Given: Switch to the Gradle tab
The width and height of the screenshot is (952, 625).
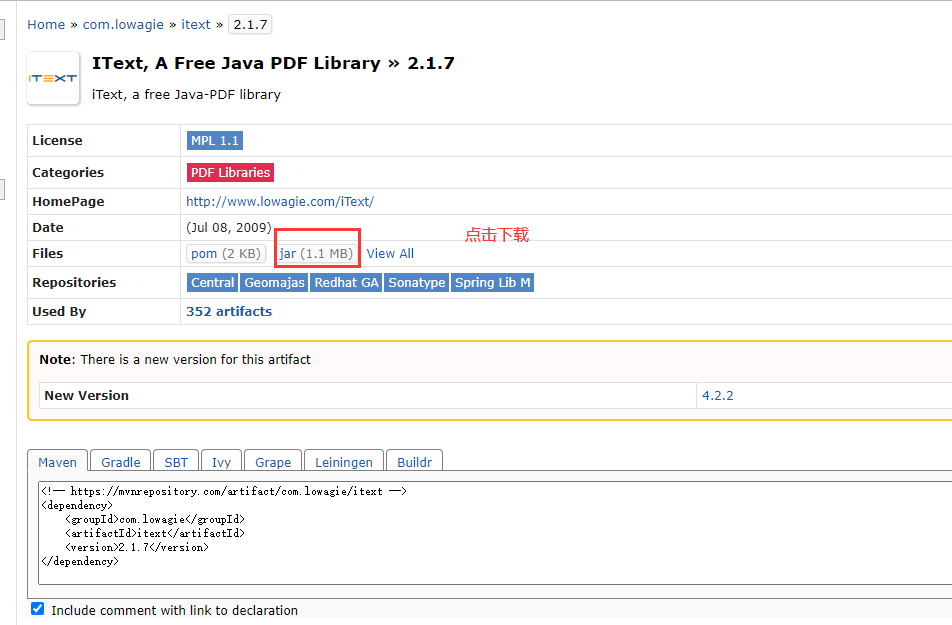Looking at the screenshot, I should pyautogui.click(x=119, y=462).
